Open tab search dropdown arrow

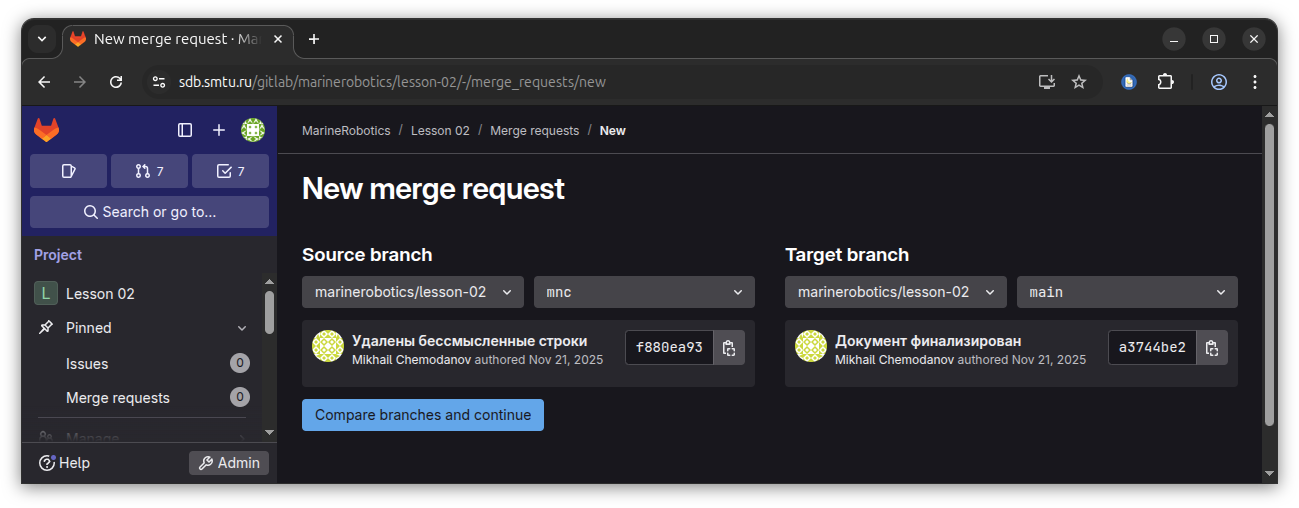[x=42, y=39]
